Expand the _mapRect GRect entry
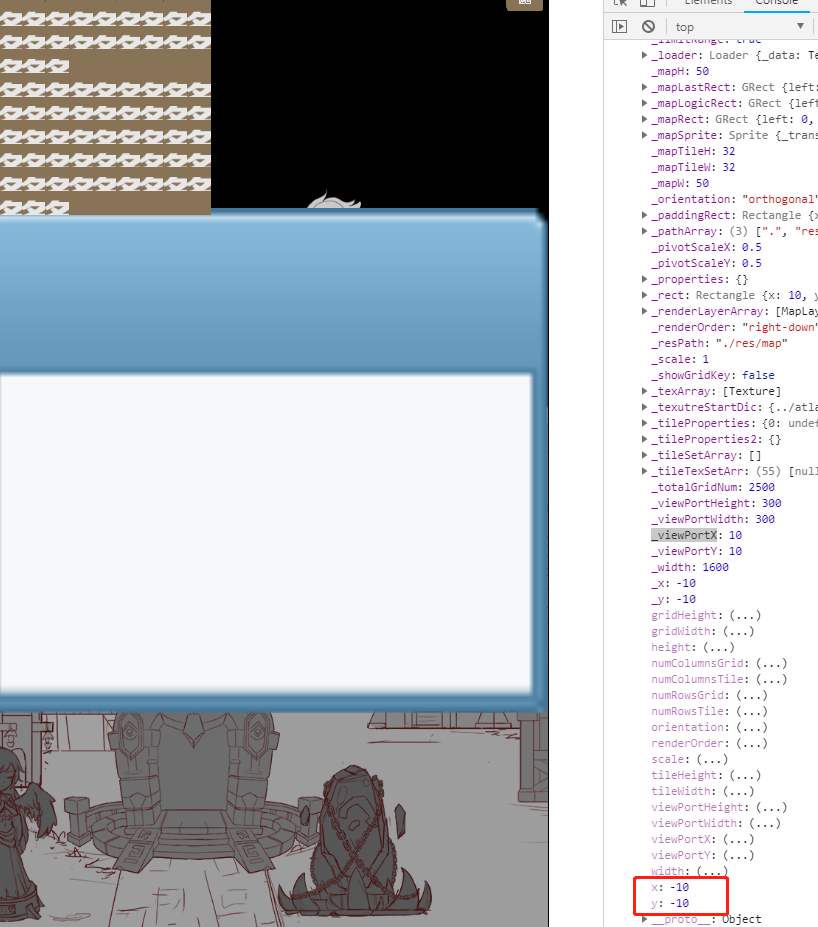Screen dimensions: 818x927 [644, 119]
